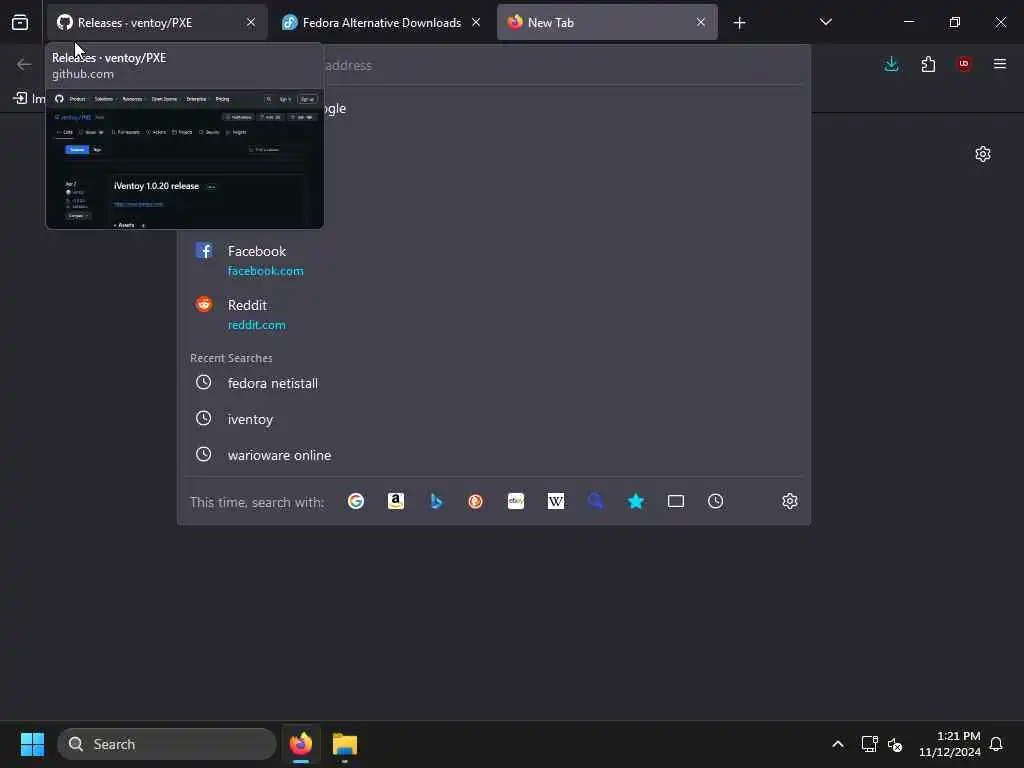Switch to Fedora Alternative Downloads tab
The width and height of the screenshot is (1024, 768).
381,23
